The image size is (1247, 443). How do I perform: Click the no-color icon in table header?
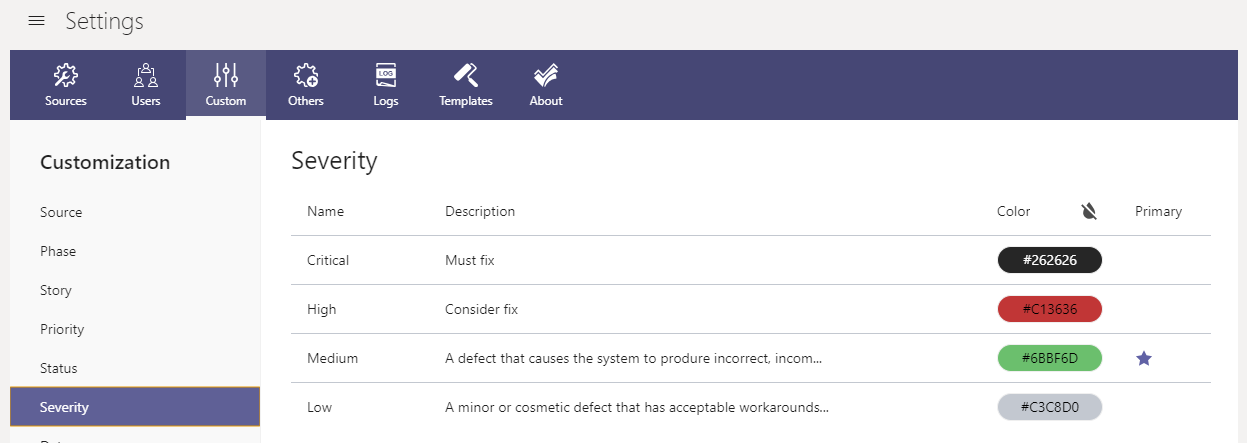point(1089,211)
